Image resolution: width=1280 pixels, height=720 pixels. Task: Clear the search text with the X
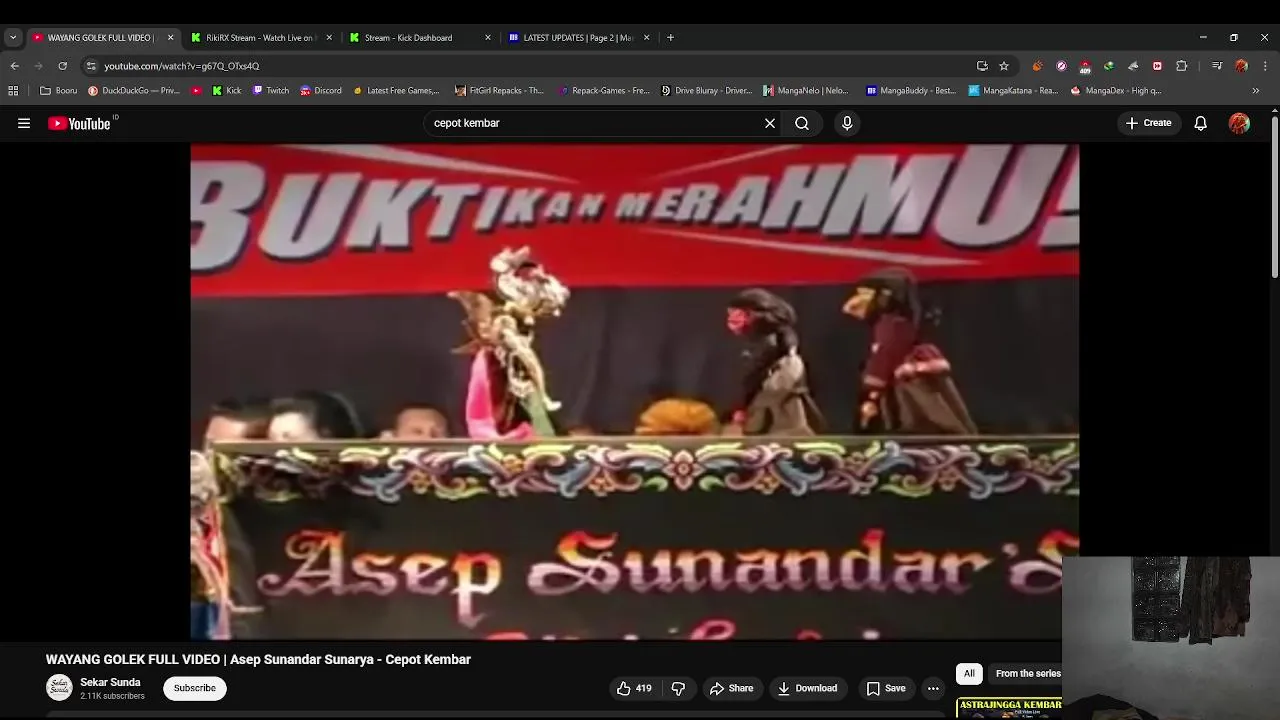point(770,123)
